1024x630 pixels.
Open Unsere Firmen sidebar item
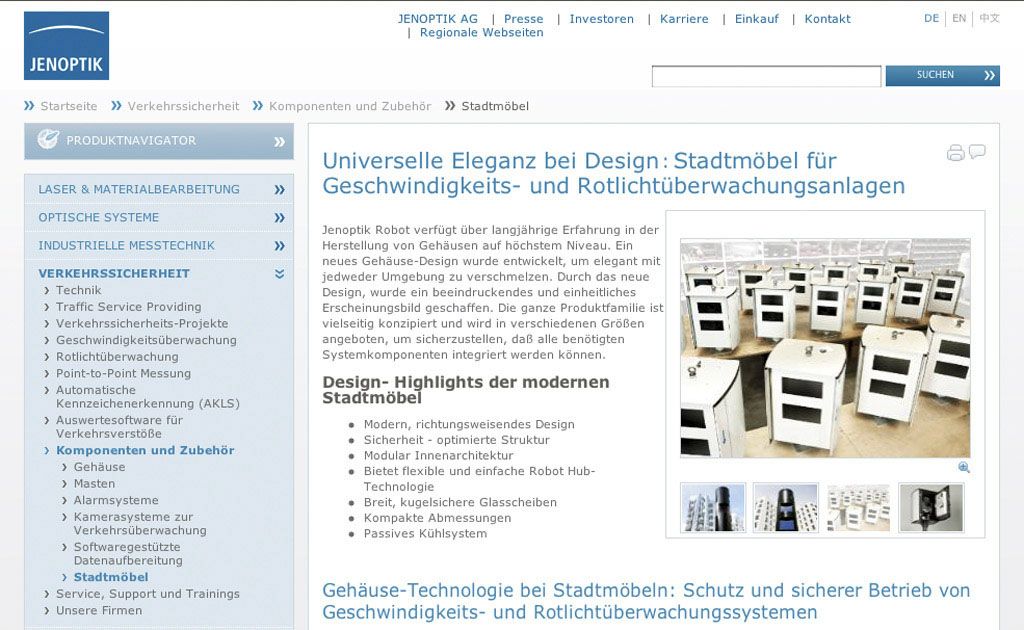[x=99, y=610]
